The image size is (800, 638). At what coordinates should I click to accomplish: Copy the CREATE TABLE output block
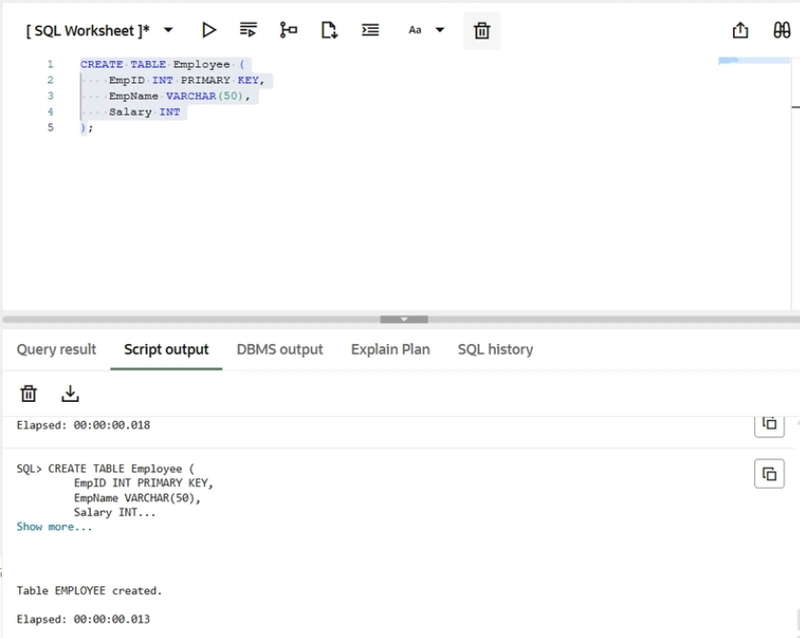coord(769,474)
